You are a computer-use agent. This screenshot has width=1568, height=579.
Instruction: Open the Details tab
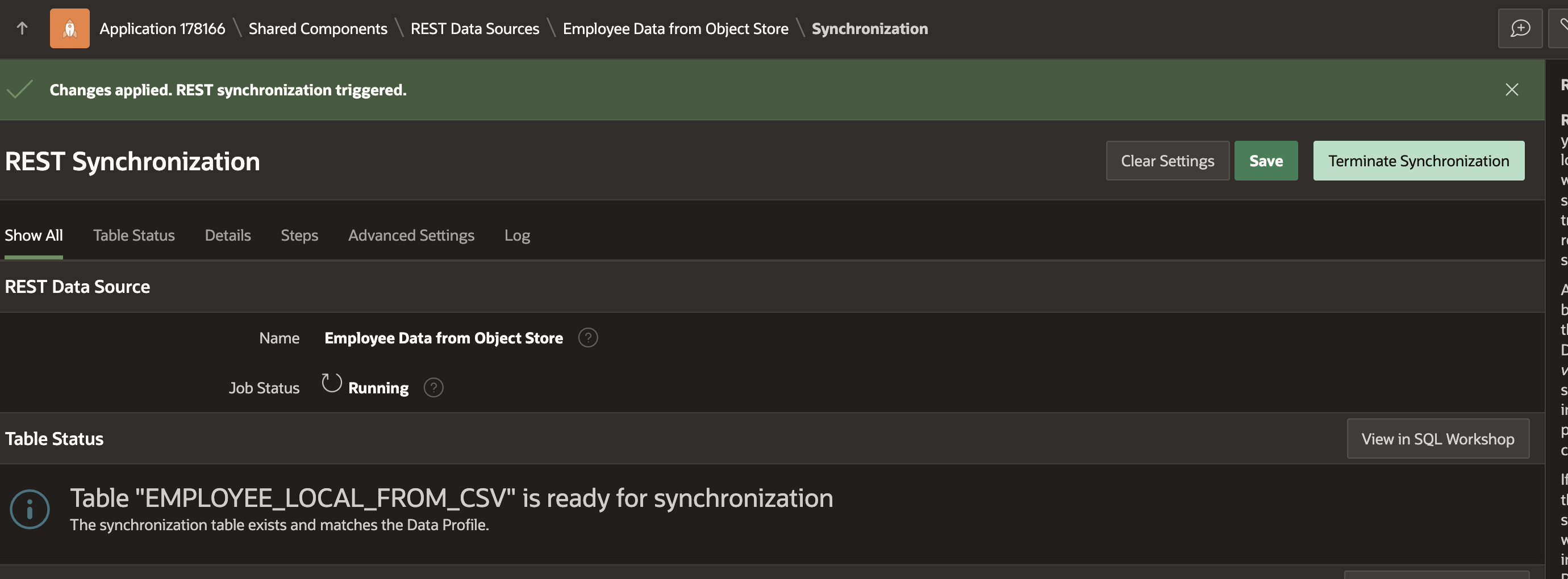[228, 236]
